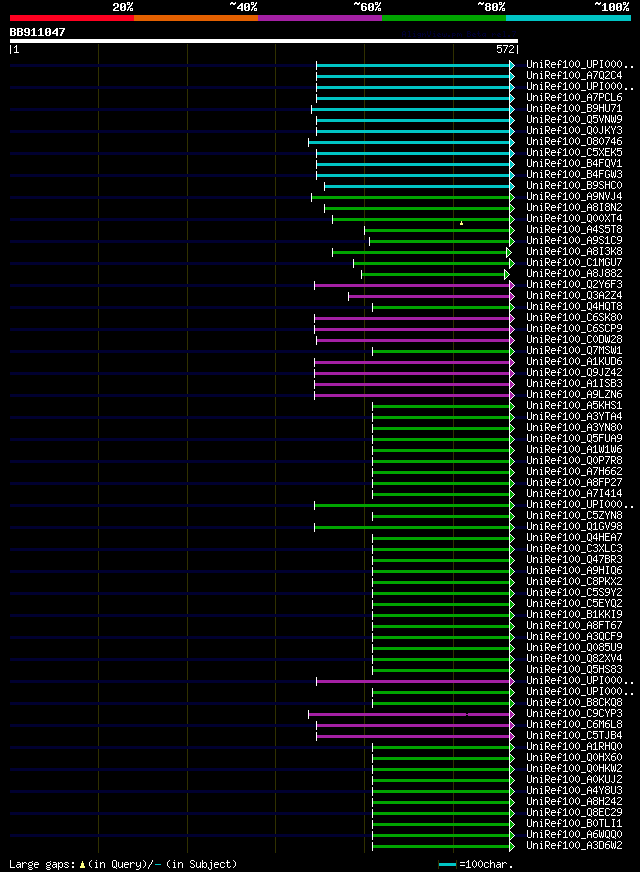Select the UniRef100_B4FQV1 label
The height and width of the screenshot is (872, 640).
[574, 164]
